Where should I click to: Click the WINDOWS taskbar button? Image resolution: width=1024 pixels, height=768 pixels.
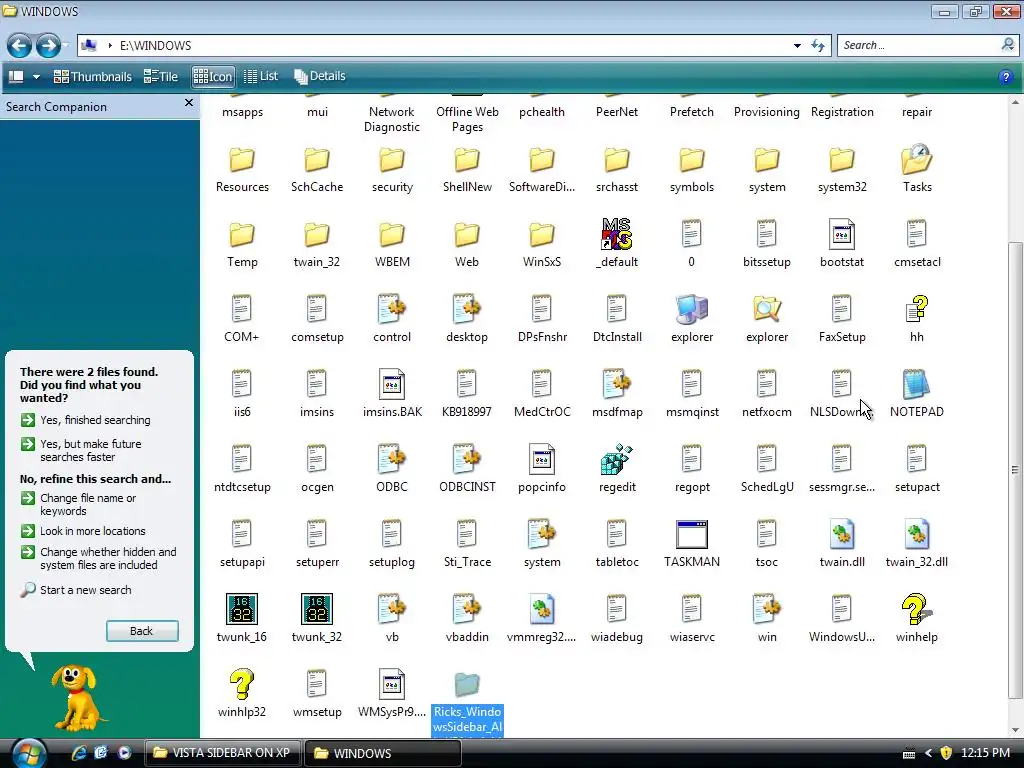tap(383, 753)
